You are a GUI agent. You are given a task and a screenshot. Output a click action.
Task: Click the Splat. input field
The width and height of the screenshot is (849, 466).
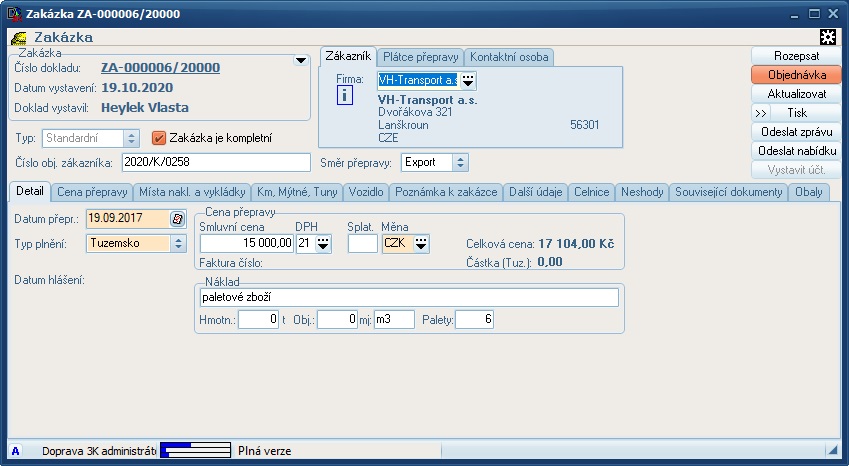(x=362, y=244)
